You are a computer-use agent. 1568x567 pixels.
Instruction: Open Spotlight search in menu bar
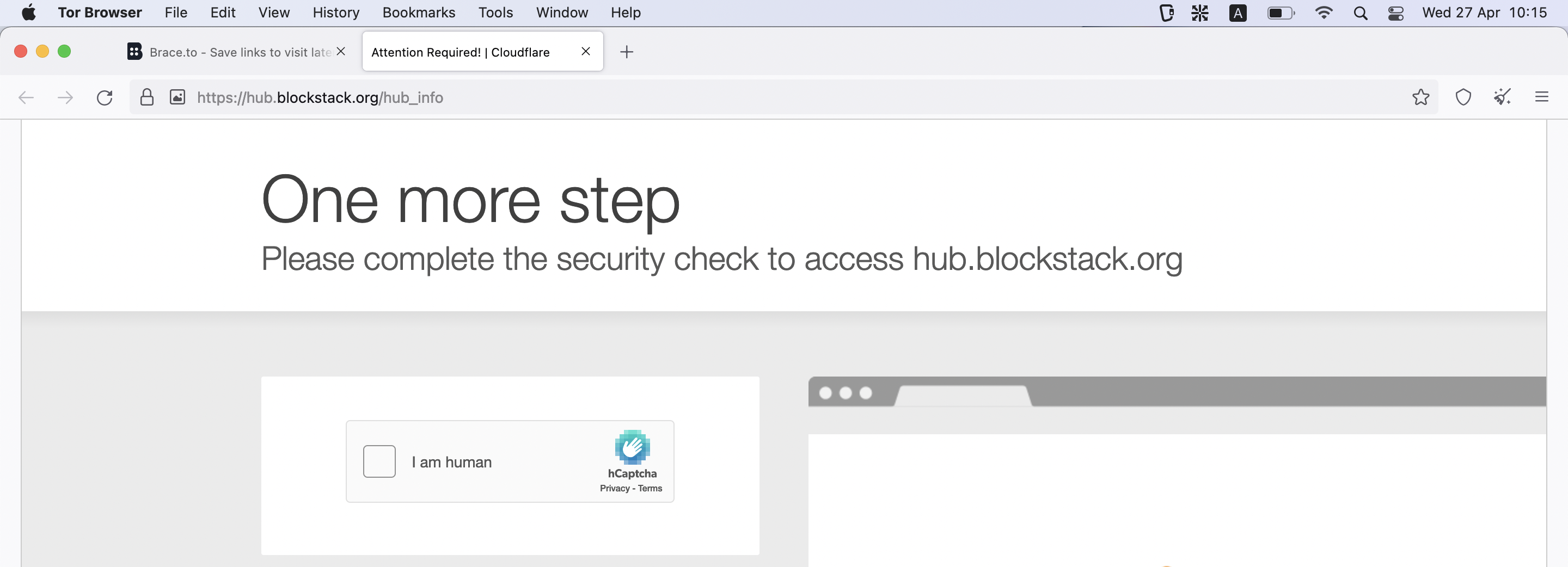pyautogui.click(x=1361, y=13)
